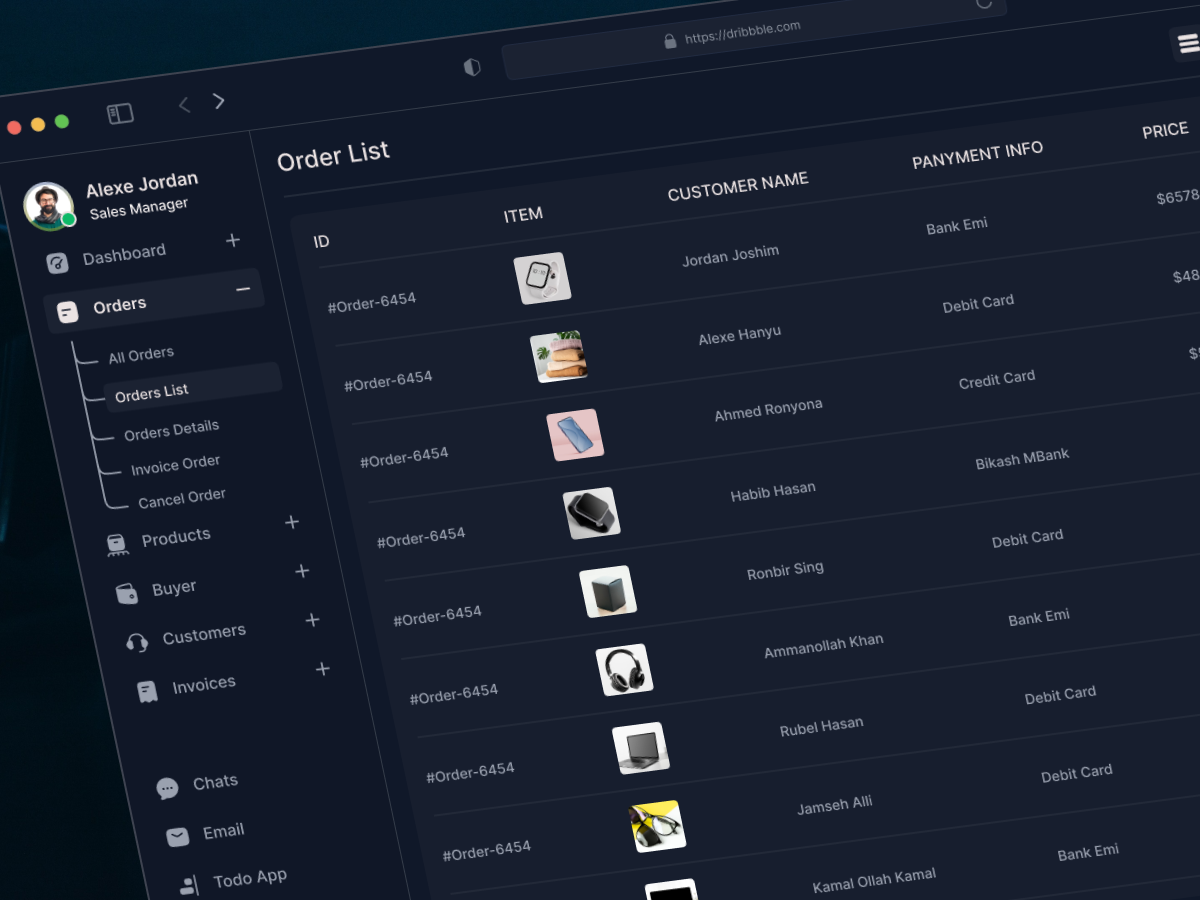Image resolution: width=1200 pixels, height=900 pixels.
Task: Click the Orders sidebar icon
Action: click(x=67, y=312)
